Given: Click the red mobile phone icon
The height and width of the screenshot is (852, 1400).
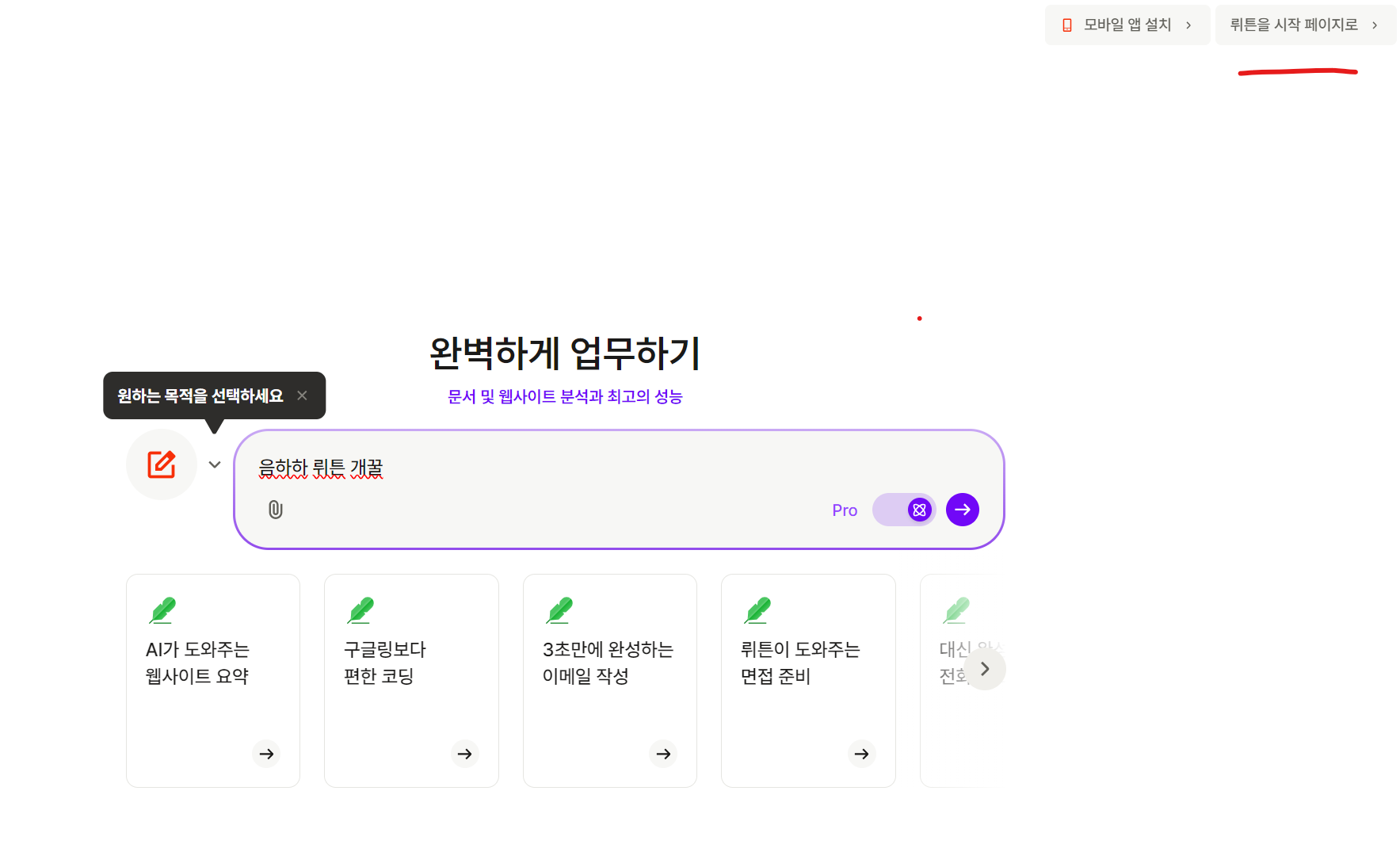Looking at the screenshot, I should 1067,25.
